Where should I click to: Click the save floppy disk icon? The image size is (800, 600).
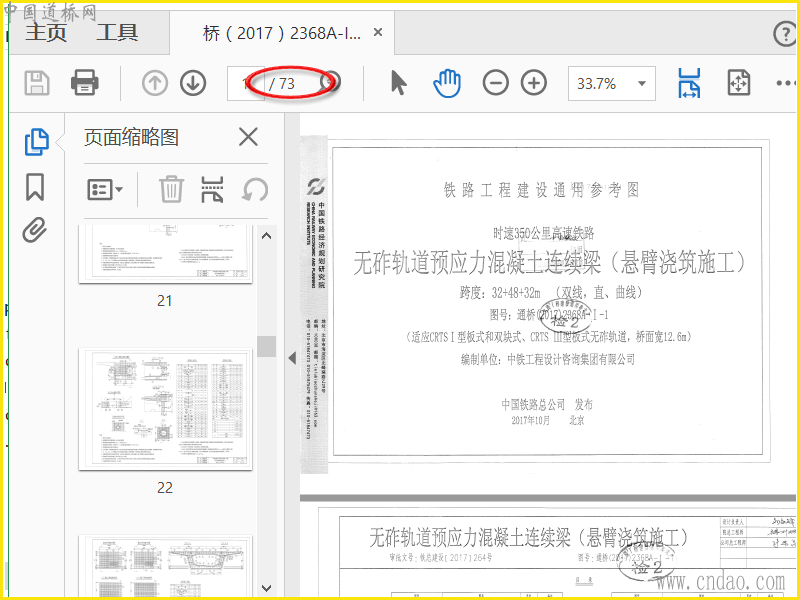(37, 83)
